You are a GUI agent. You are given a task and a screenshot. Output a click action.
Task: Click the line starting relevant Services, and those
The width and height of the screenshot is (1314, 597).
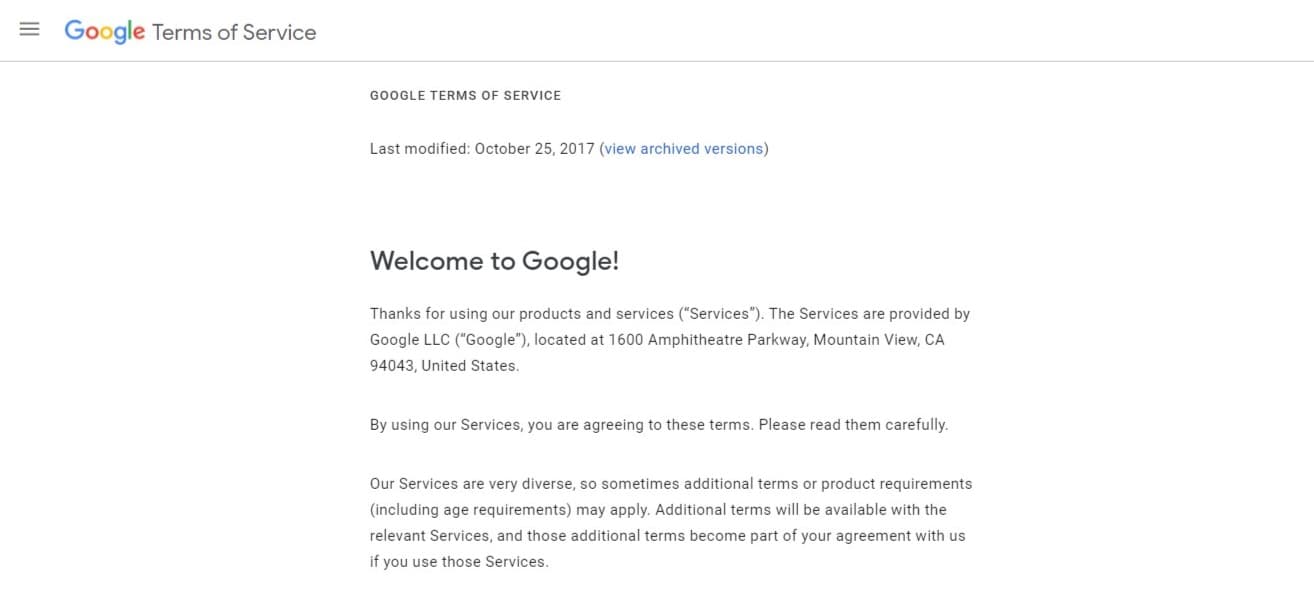(x=668, y=535)
